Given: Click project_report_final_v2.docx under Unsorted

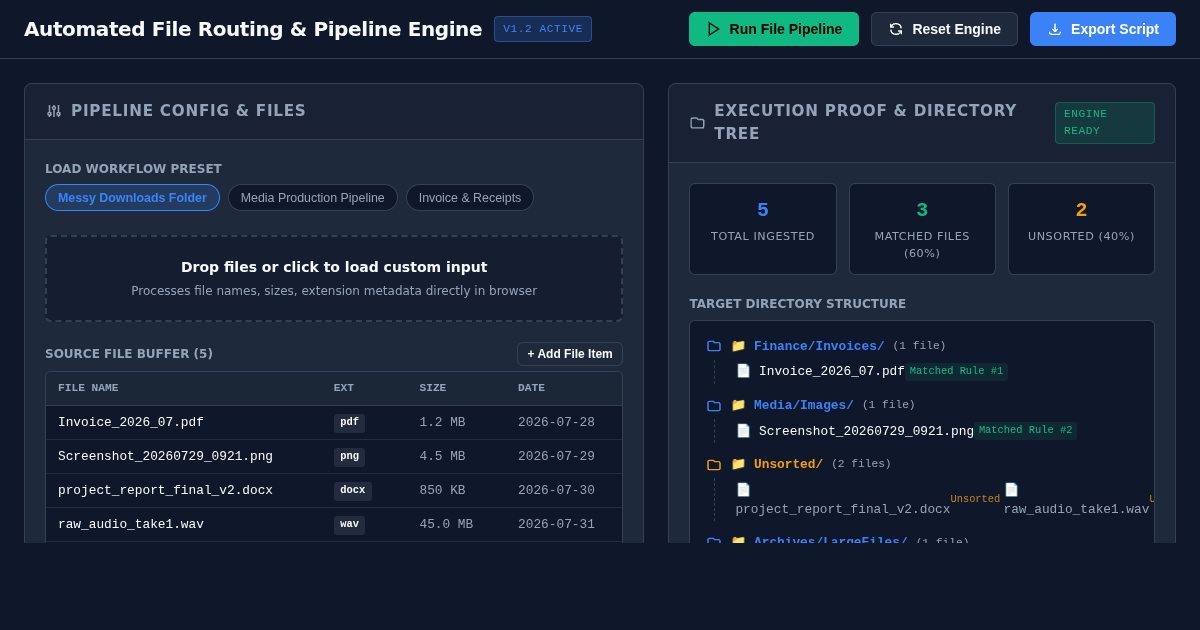Looking at the screenshot, I should coord(843,510).
